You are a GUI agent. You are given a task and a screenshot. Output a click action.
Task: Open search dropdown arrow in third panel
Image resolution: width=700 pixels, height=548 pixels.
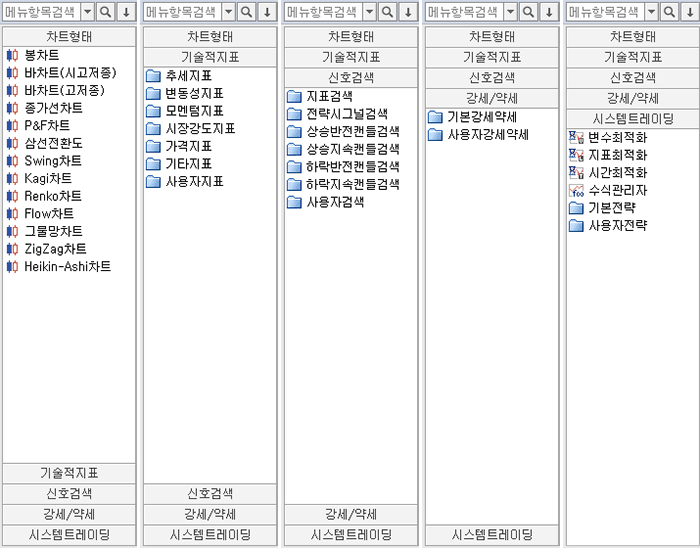[x=370, y=12]
